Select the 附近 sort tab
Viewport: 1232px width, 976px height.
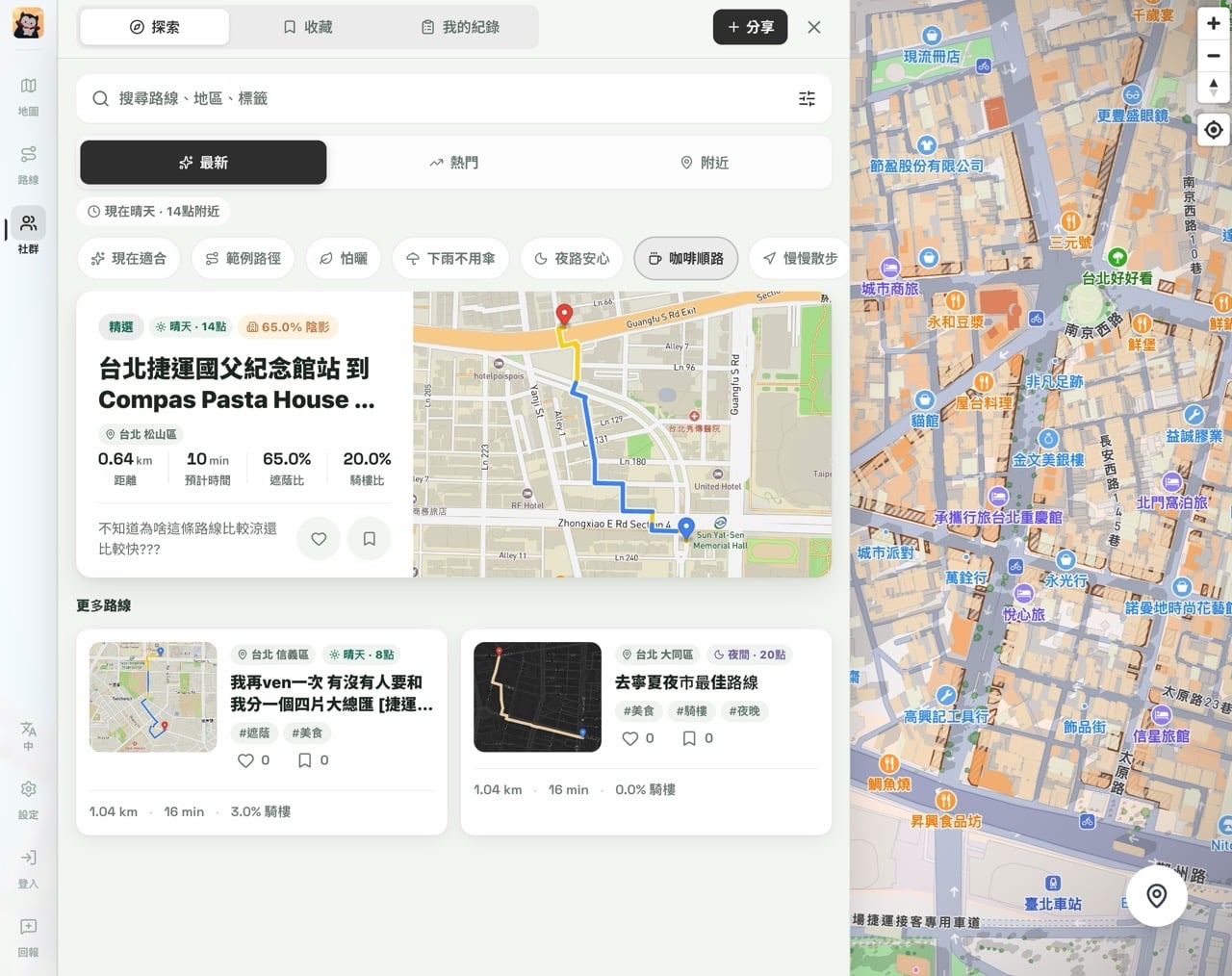pyautogui.click(x=704, y=163)
